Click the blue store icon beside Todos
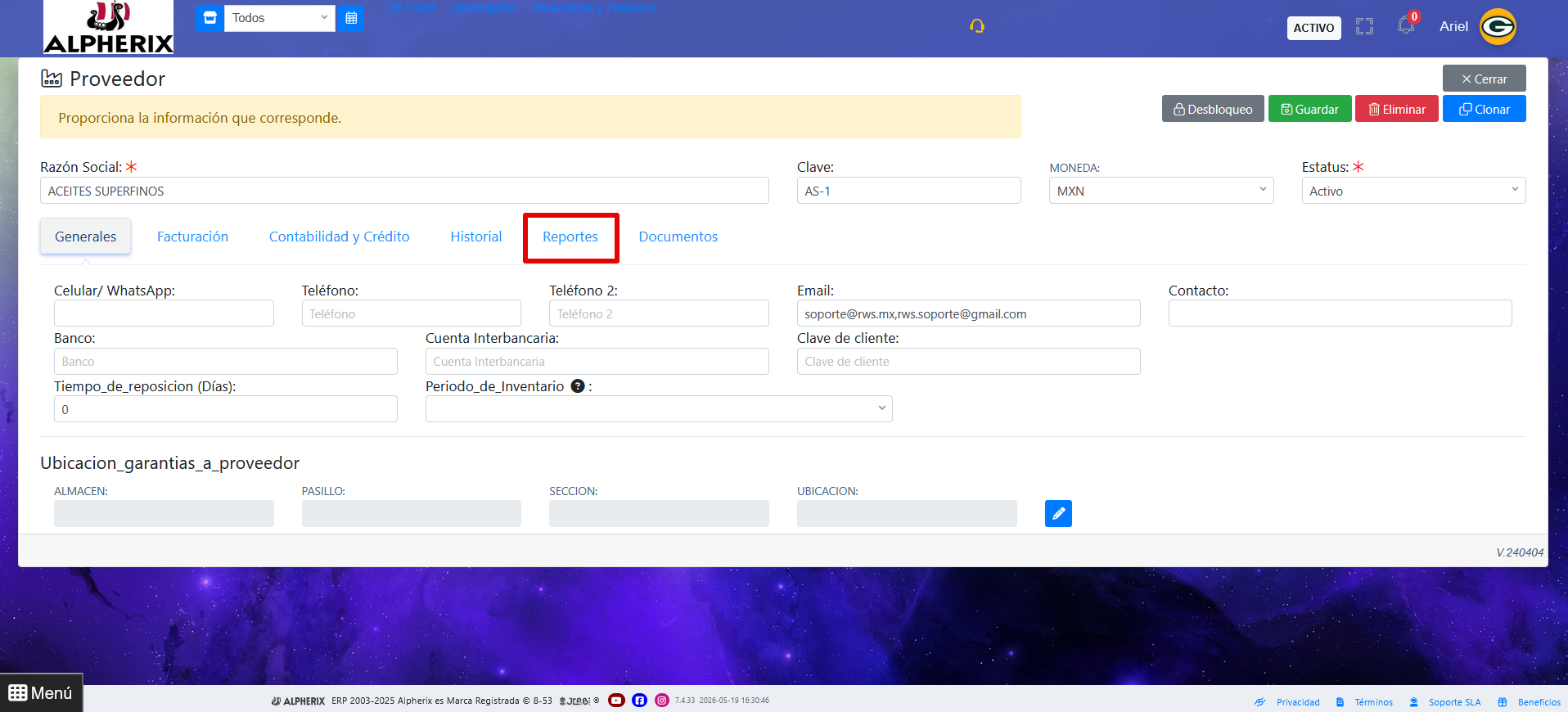 [210, 18]
